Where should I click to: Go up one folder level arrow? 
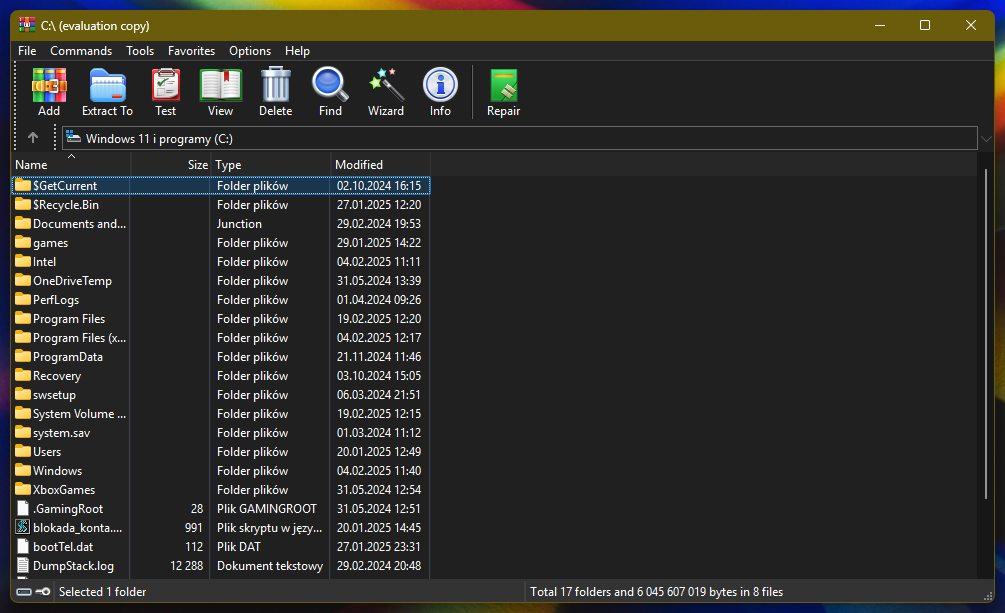[33, 138]
